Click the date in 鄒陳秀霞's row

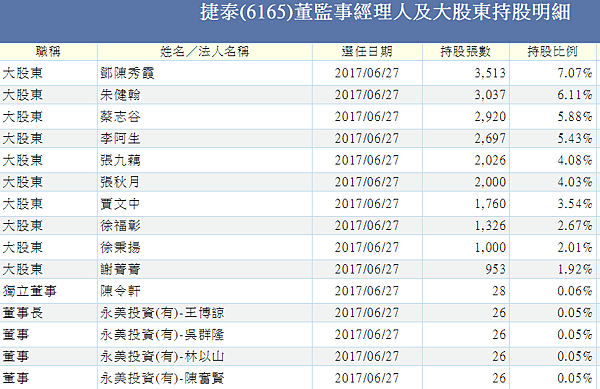367,73
